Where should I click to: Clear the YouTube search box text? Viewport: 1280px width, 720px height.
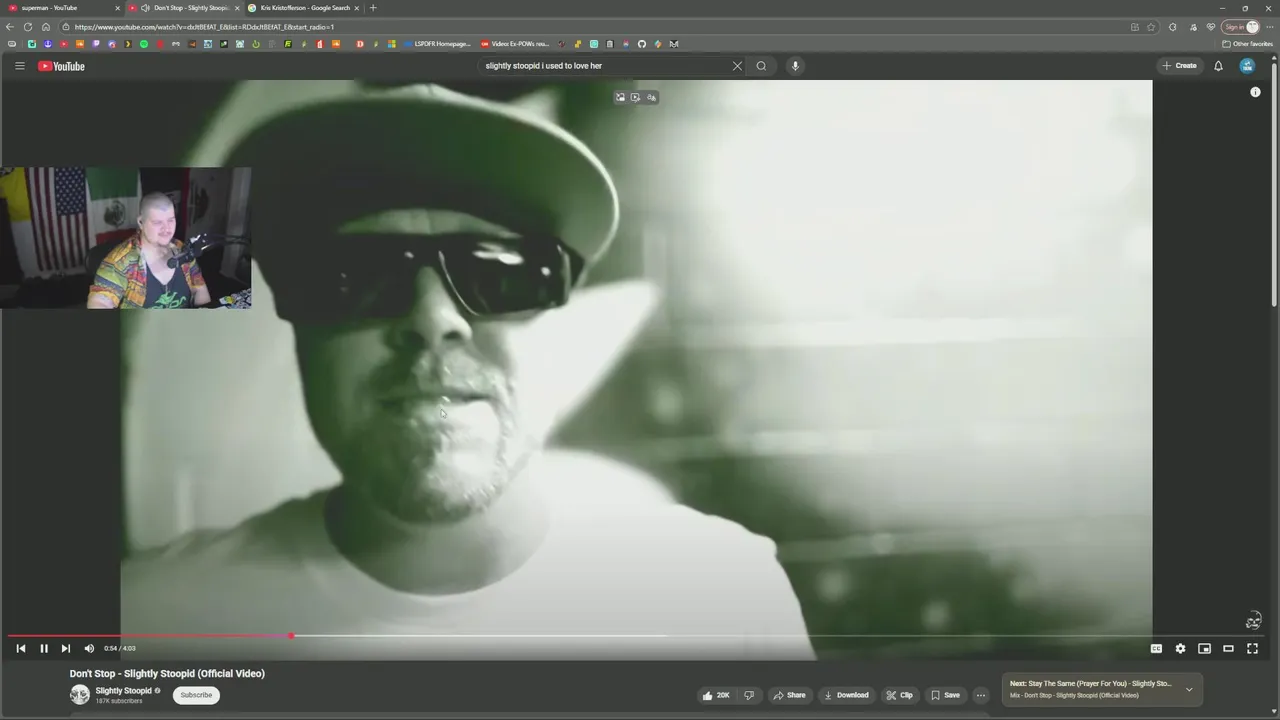tap(737, 66)
